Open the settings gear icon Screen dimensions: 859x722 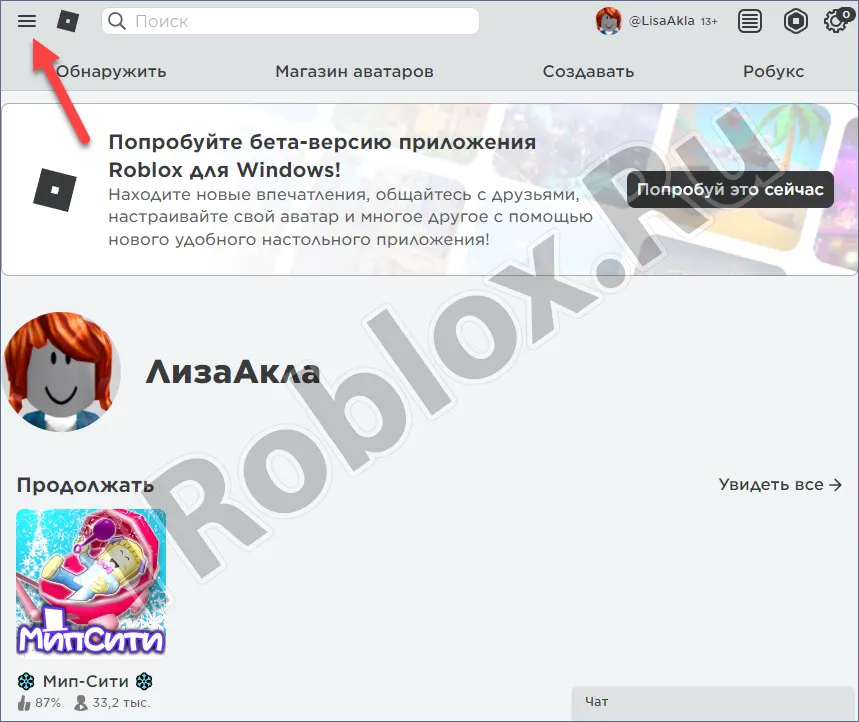coord(835,21)
